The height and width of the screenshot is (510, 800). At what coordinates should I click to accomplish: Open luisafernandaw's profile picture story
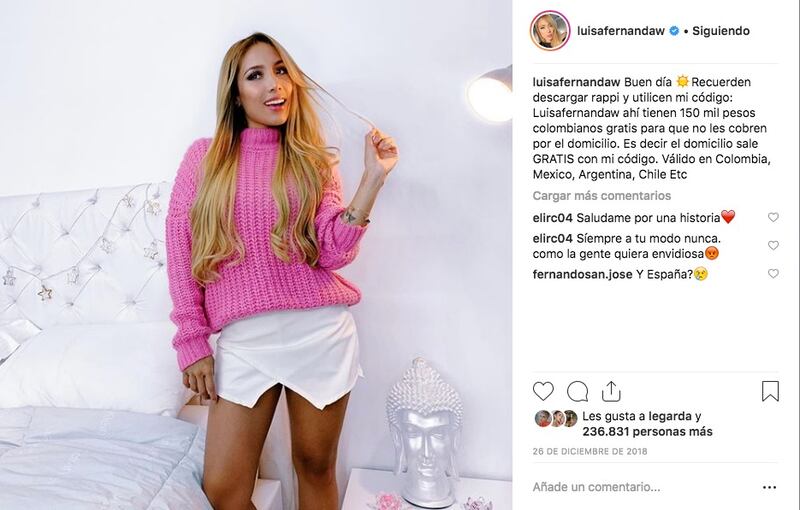pyautogui.click(x=550, y=31)
